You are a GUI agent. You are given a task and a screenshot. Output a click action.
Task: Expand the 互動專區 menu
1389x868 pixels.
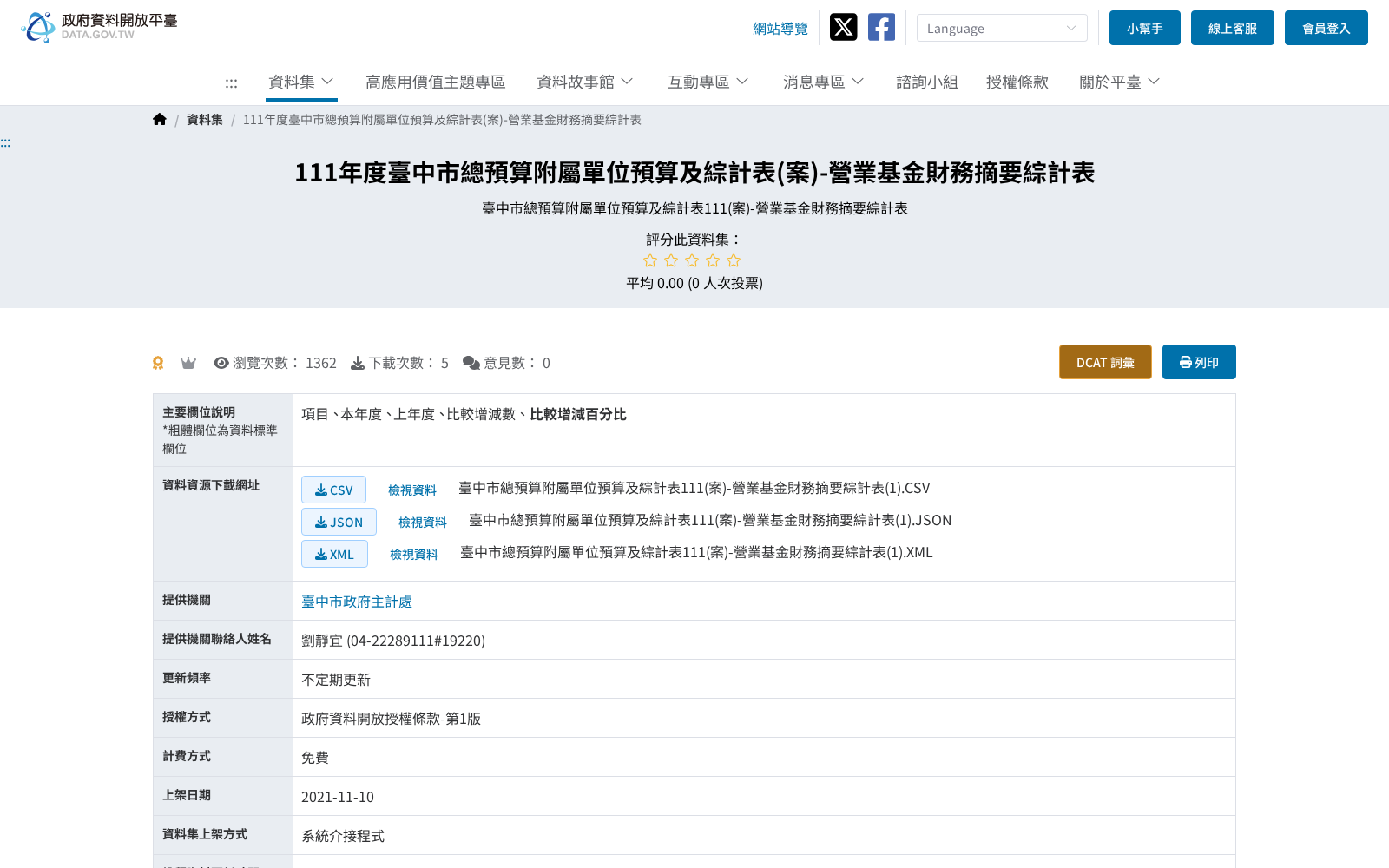[708, 82]
